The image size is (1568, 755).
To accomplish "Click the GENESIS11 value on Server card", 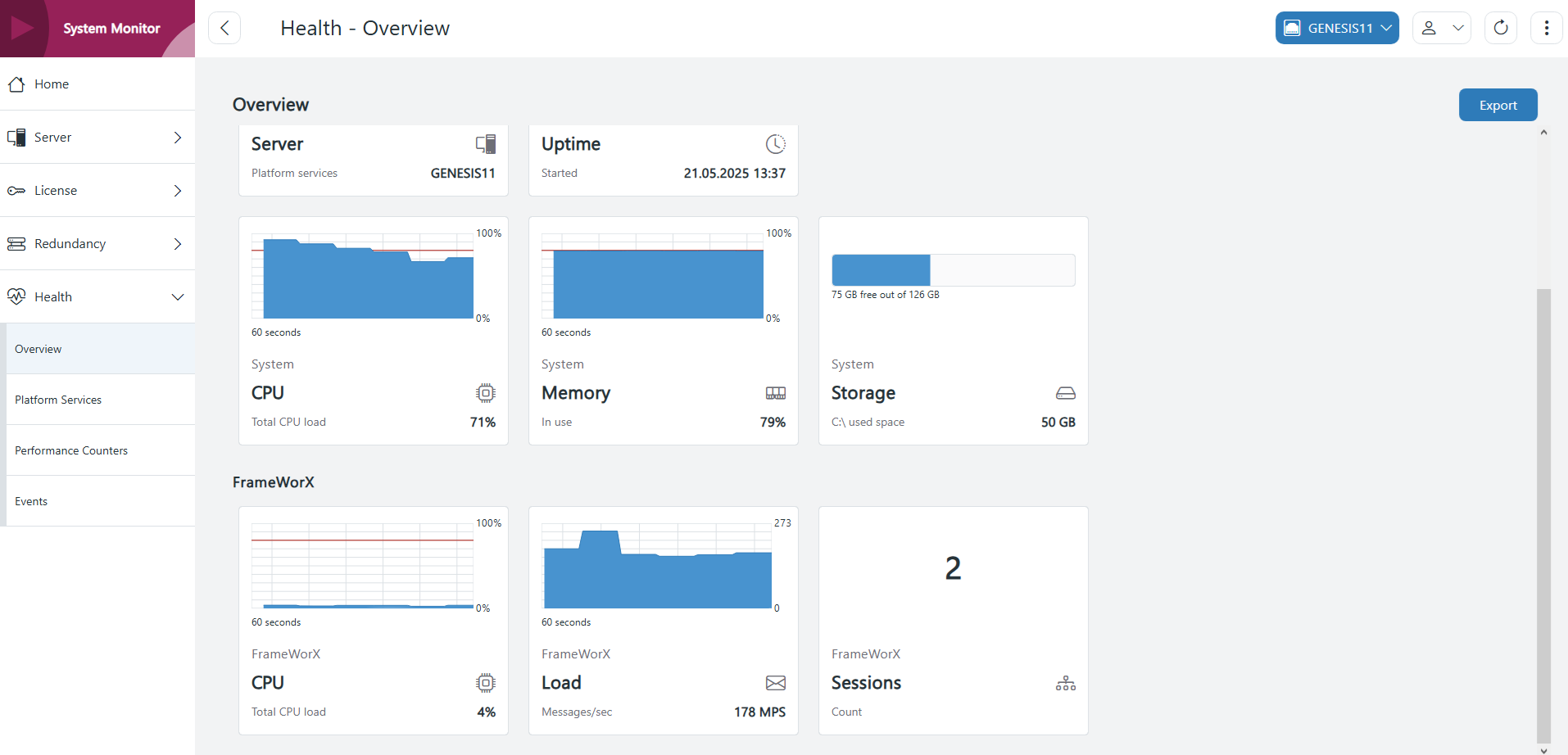I will [x=463, y=174].
